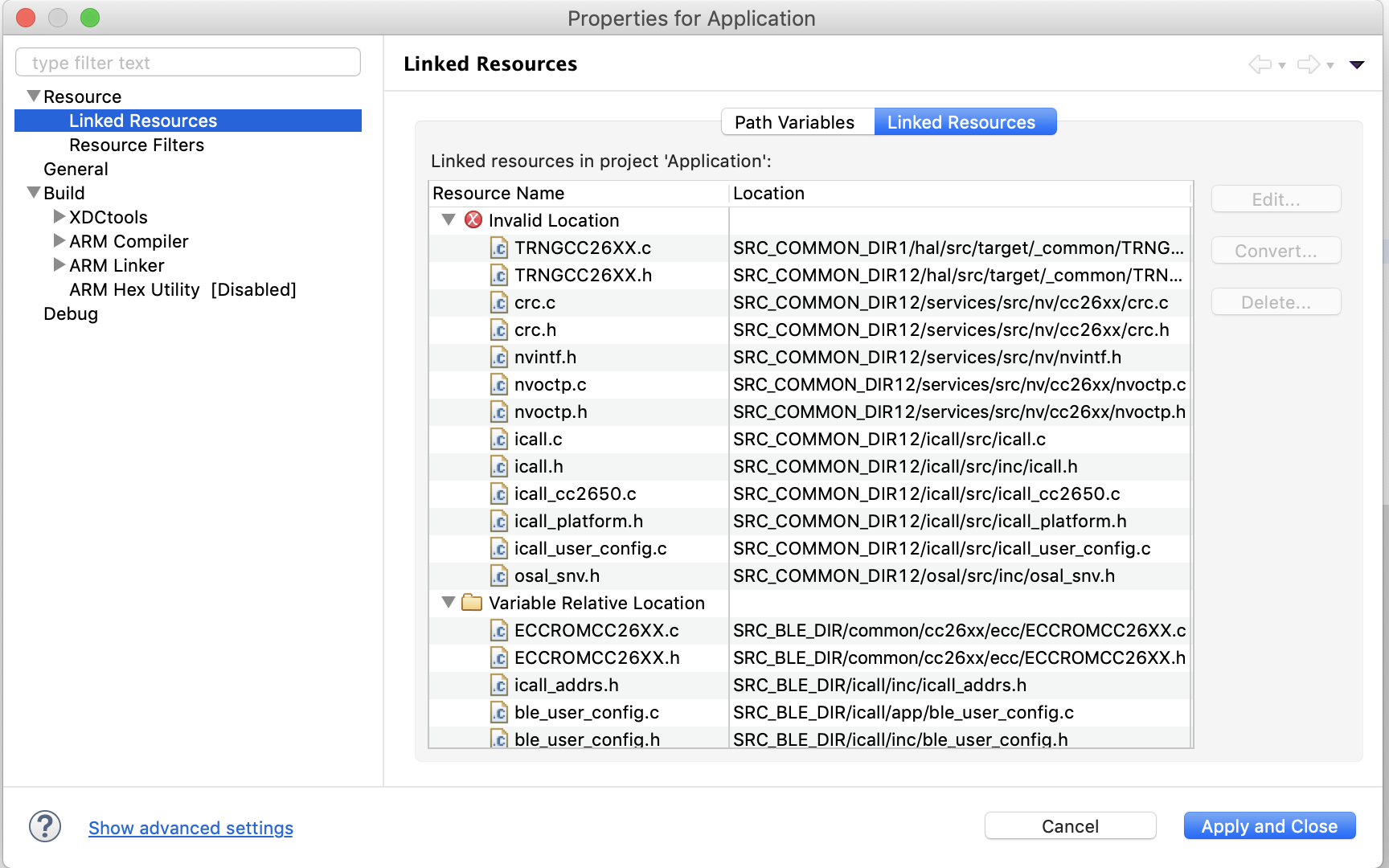Click the Location column header
1389x868 pixels.
[960, 193]
